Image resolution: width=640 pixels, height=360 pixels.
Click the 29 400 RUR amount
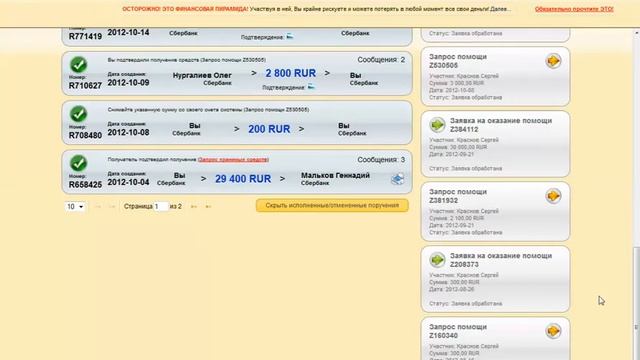coord(243,179)
